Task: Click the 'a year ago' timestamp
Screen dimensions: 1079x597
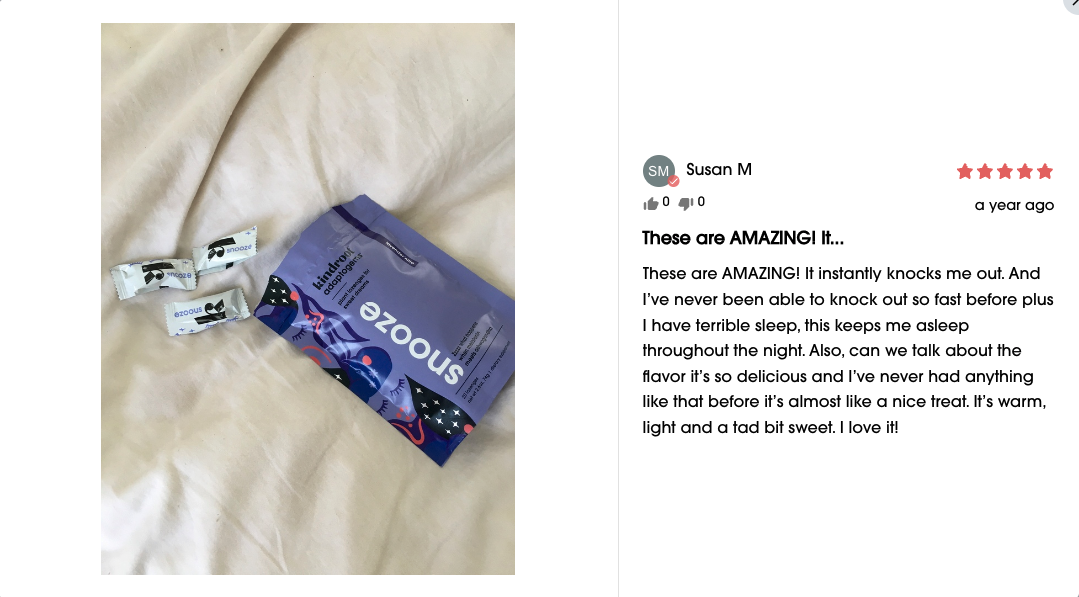Action: [1014, 205]
